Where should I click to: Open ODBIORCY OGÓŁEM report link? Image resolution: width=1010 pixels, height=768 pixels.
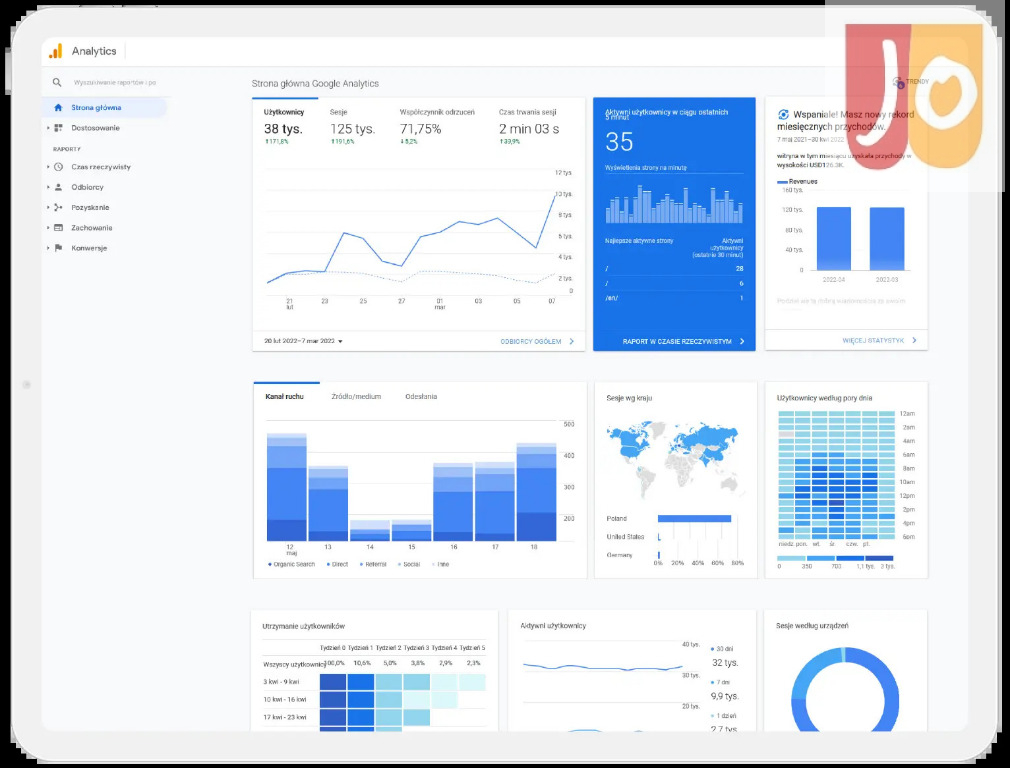point(531,341)
